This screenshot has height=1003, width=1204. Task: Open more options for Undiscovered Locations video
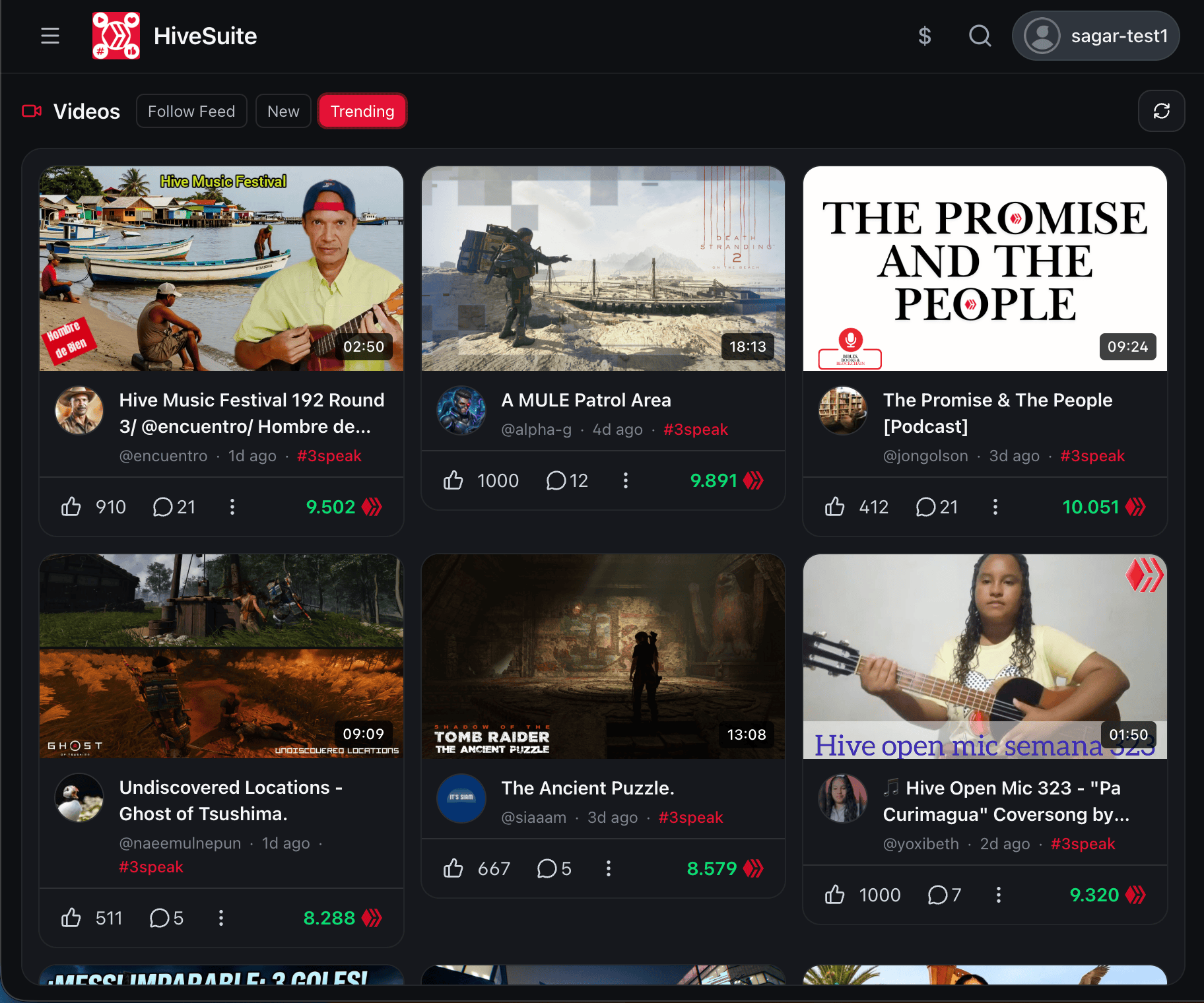pyautogui.click(x=221, y=918)
